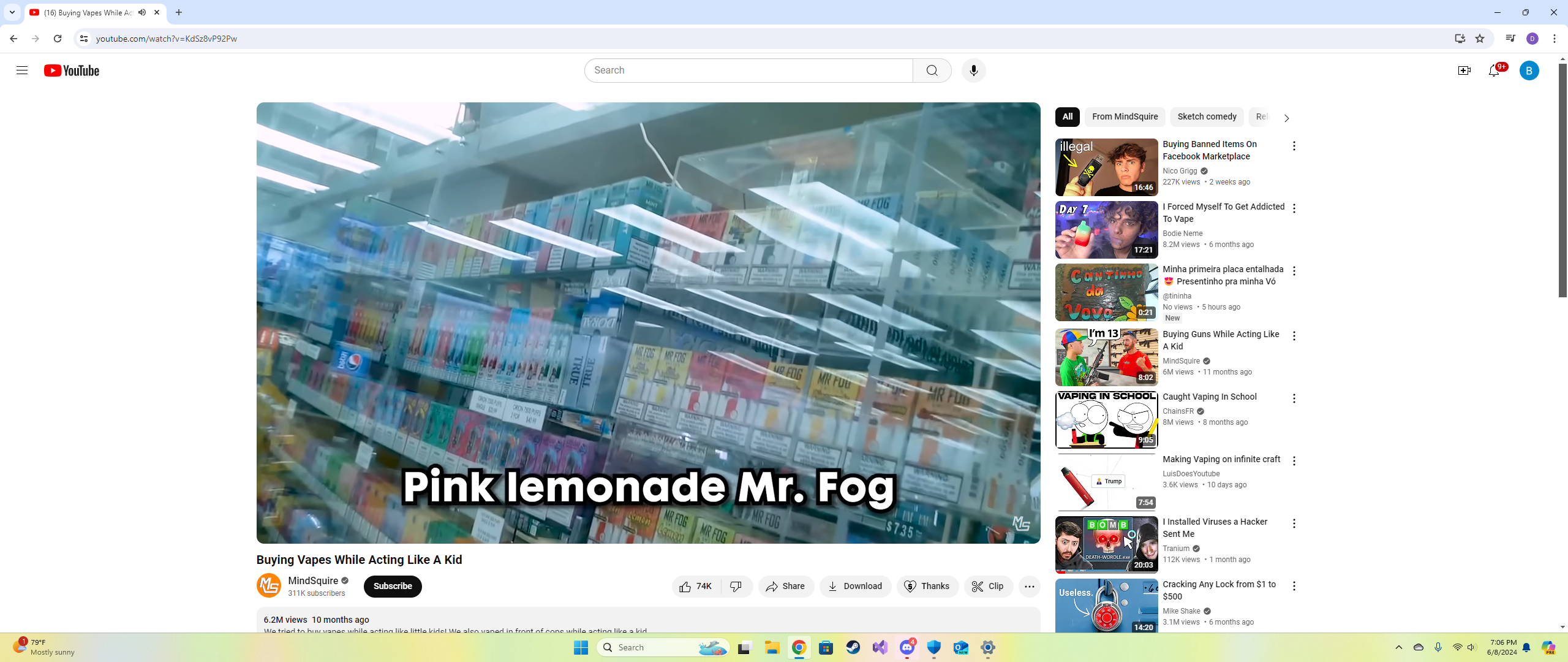The height and width of the screenshot is (662, 1568).
Task: Click the voice search microphone icon
Action: pos(973,70)
